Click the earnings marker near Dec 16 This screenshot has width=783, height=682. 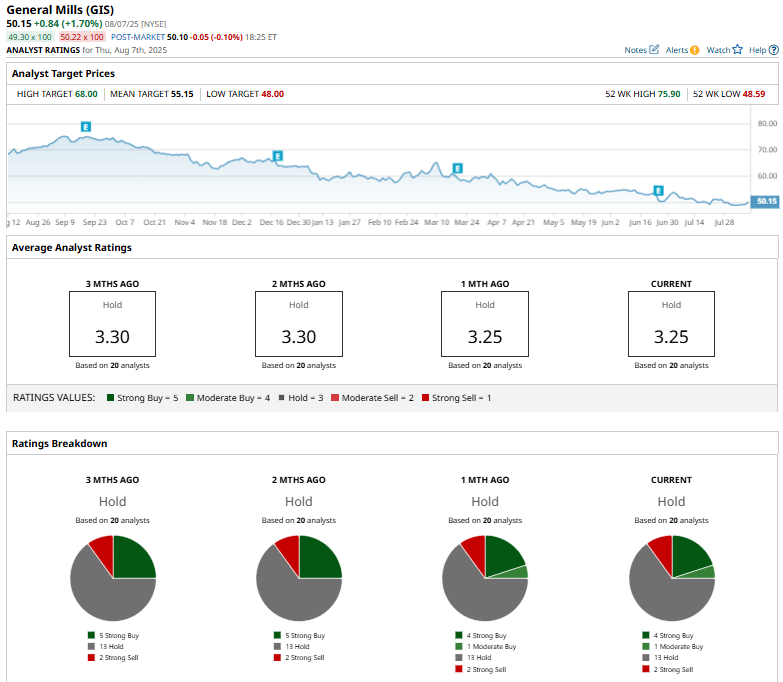(x=278, y=156)
